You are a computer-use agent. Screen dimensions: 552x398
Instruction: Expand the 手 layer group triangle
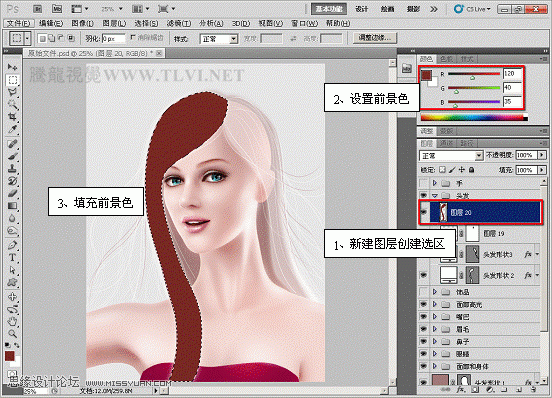(435, 183)
